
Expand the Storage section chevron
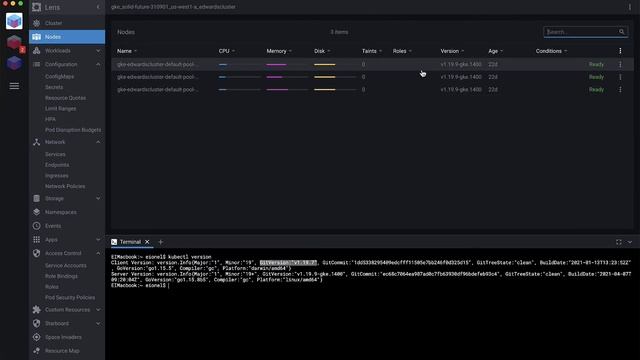pyautogui.click(x=98, y=198)
